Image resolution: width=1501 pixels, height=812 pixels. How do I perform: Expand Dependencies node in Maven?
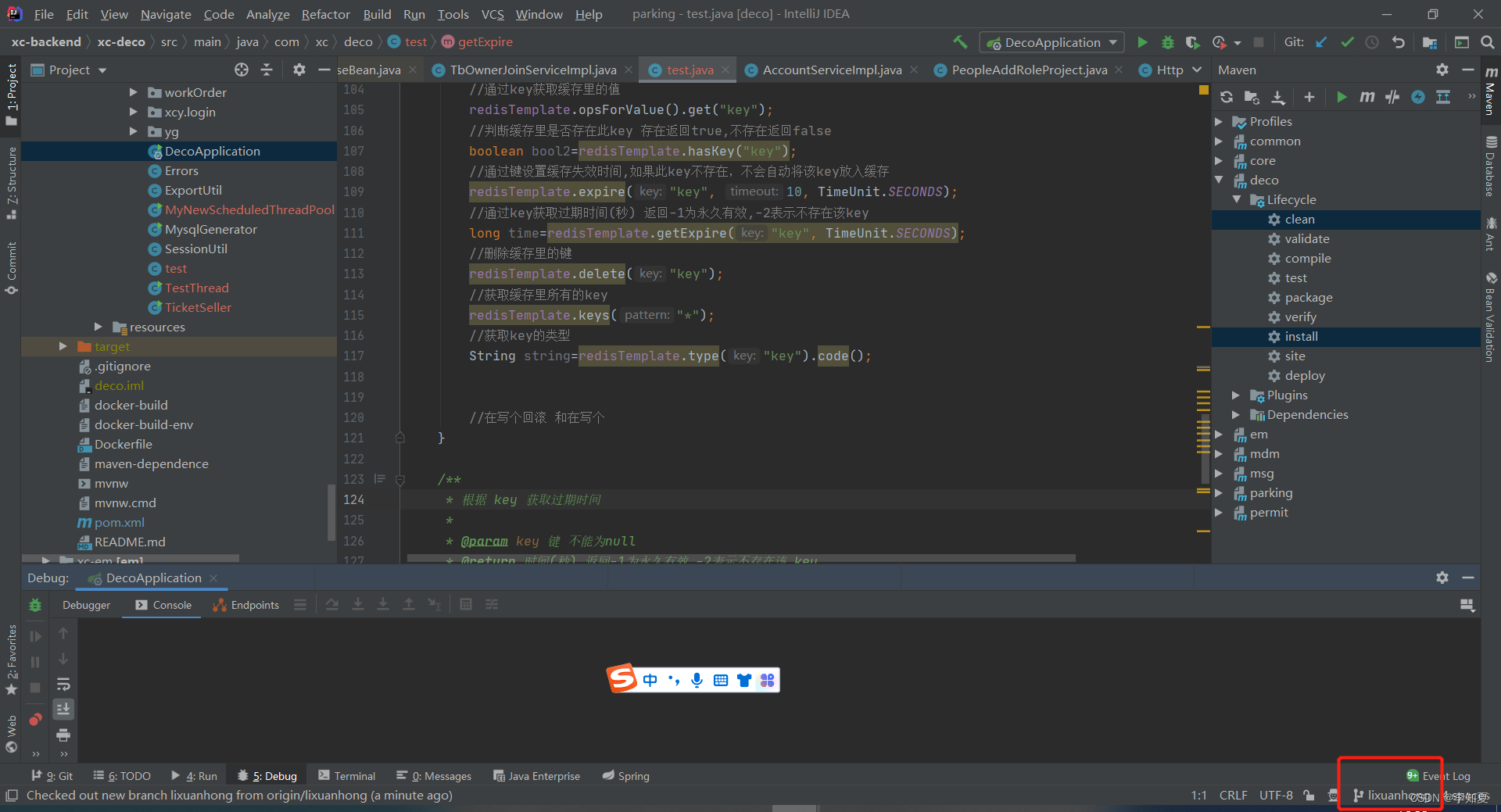1236,414
